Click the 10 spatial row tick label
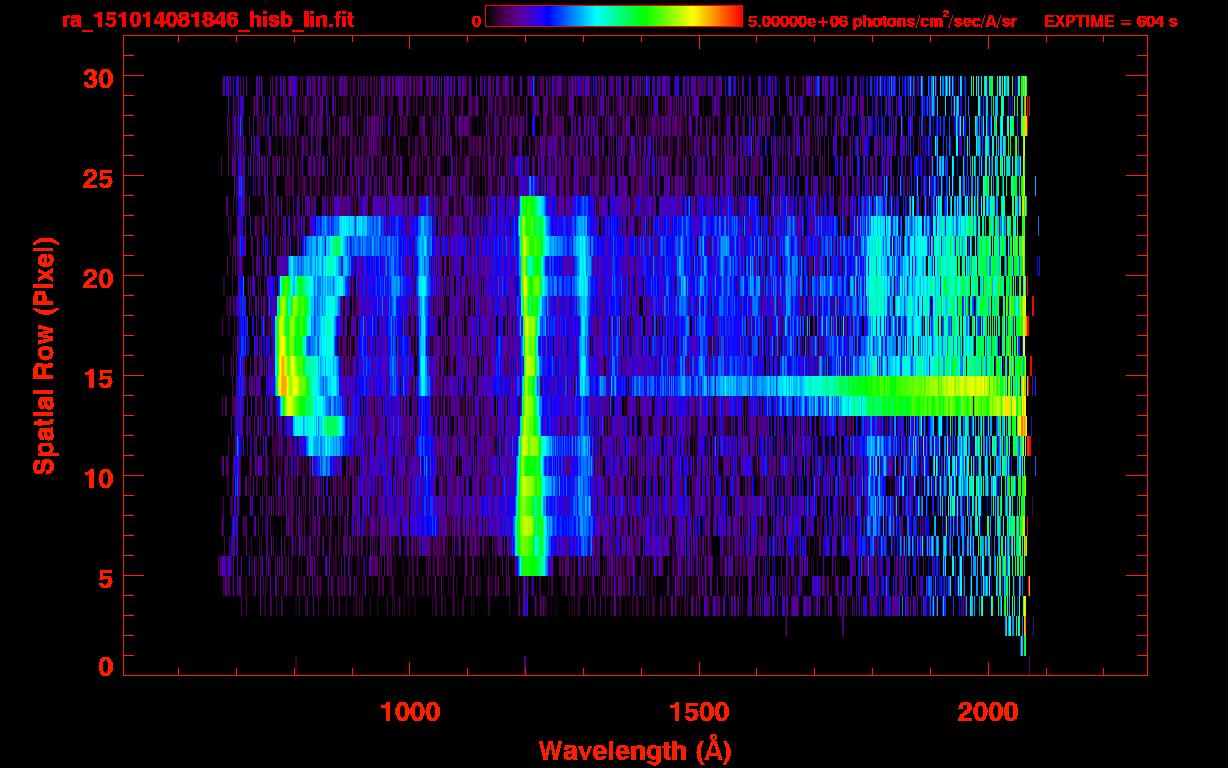The height and width of the screenshot is (768, 1228). 98,477
